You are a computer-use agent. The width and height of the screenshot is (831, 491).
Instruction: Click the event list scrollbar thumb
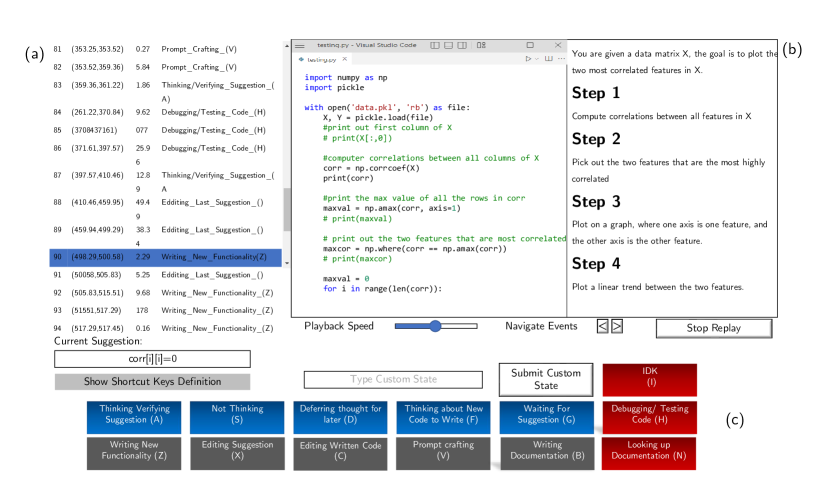point(287,209)
